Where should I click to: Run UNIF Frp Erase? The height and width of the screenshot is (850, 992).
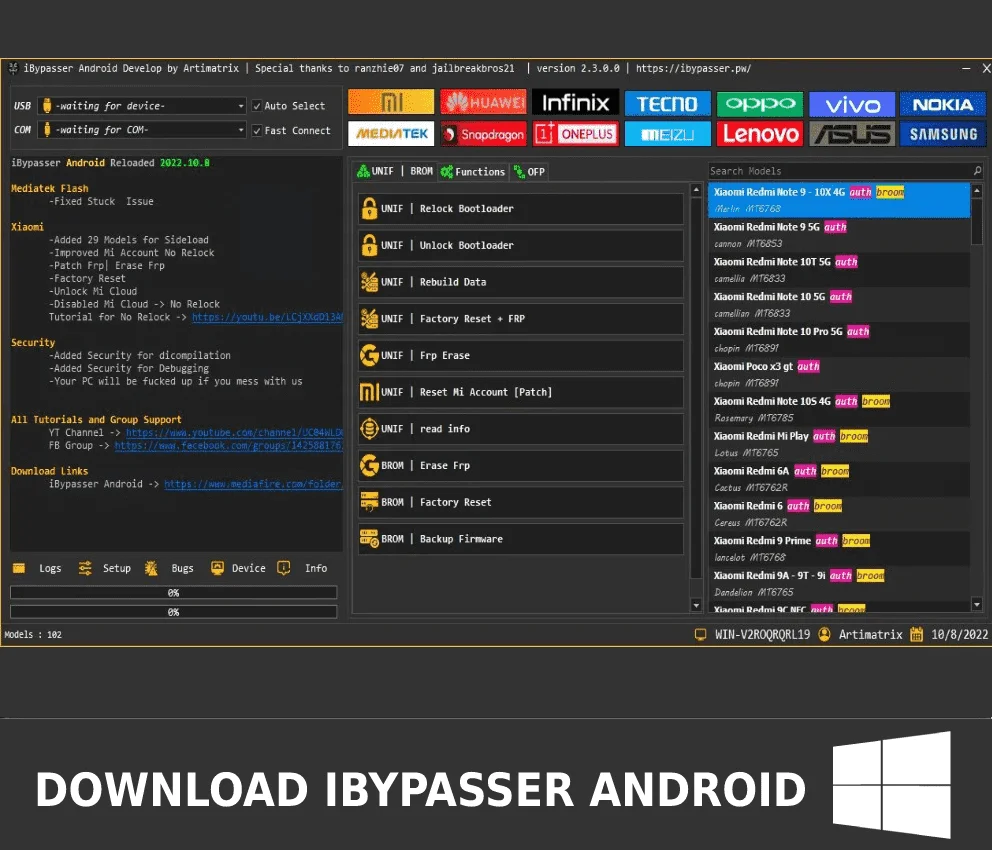(521, 355)
